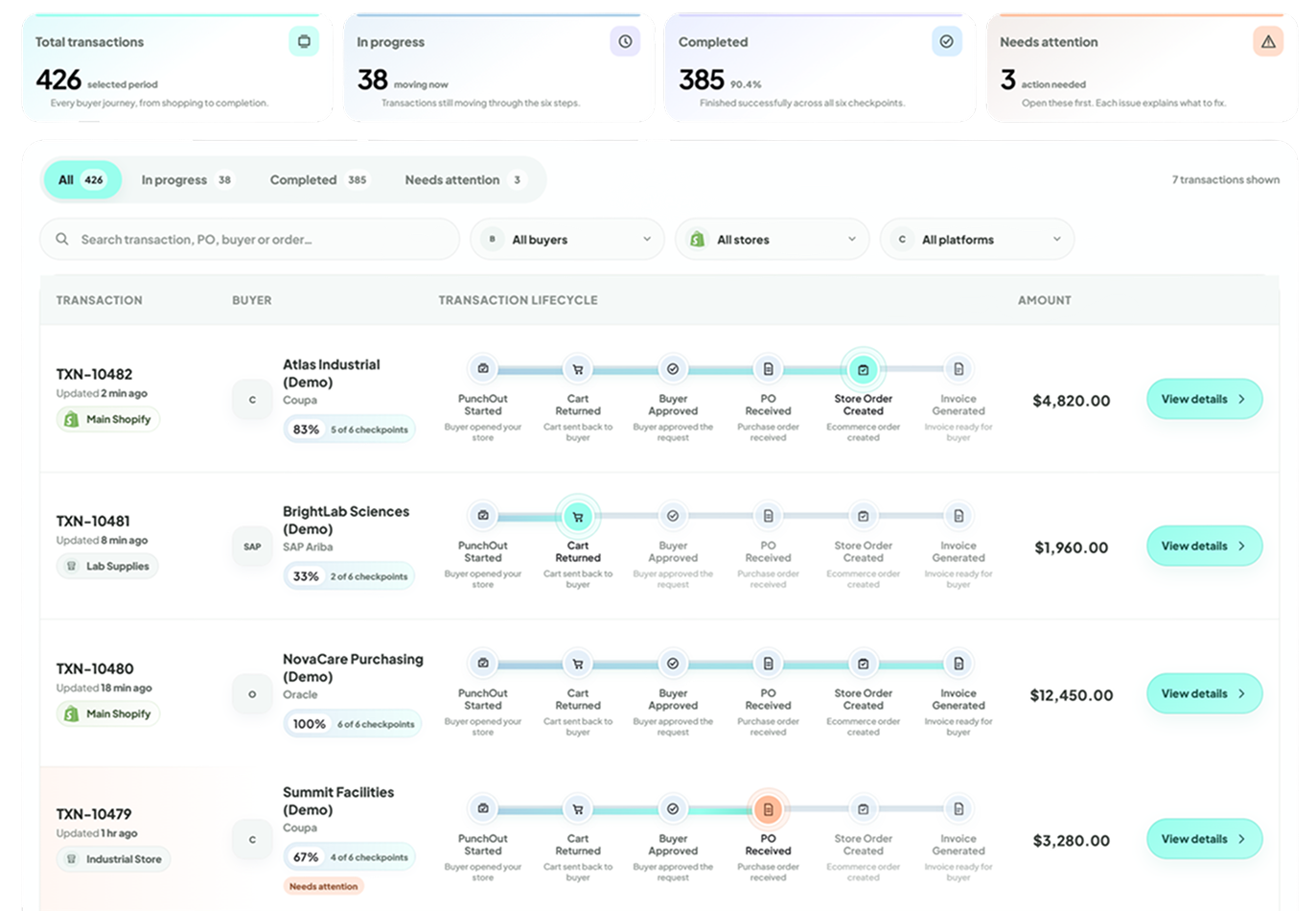
Task: Click the TRANSACTION LIFECYCLE column header
Action: 518,300
